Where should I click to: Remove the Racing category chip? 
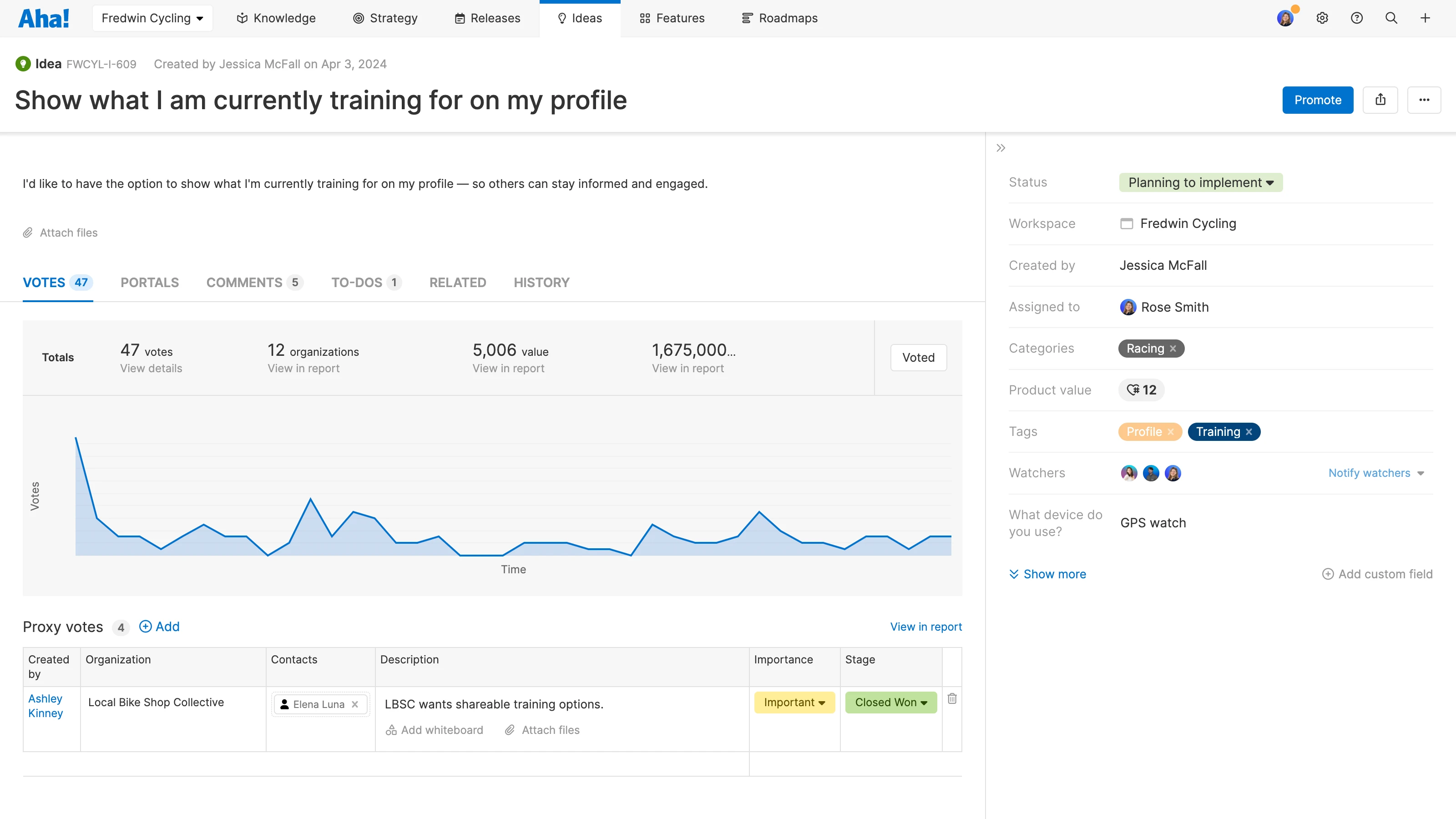(1173, 349)
